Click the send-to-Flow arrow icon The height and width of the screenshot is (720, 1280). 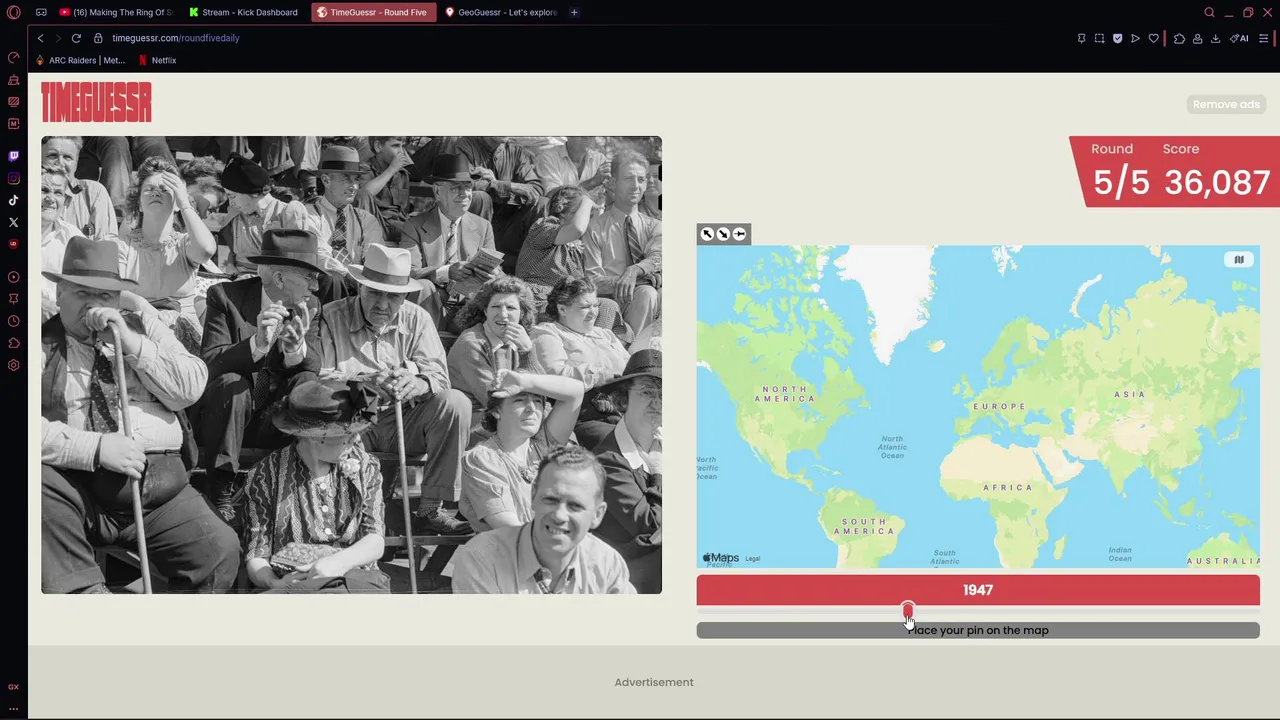[1135, 38]
